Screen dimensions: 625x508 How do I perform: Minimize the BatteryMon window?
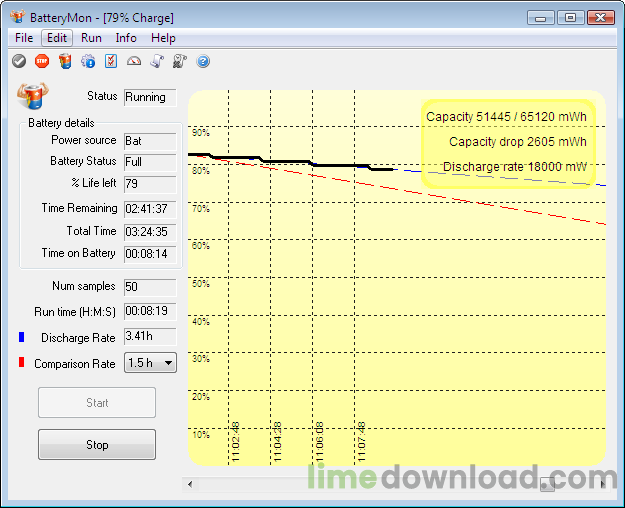pos(540,18)
